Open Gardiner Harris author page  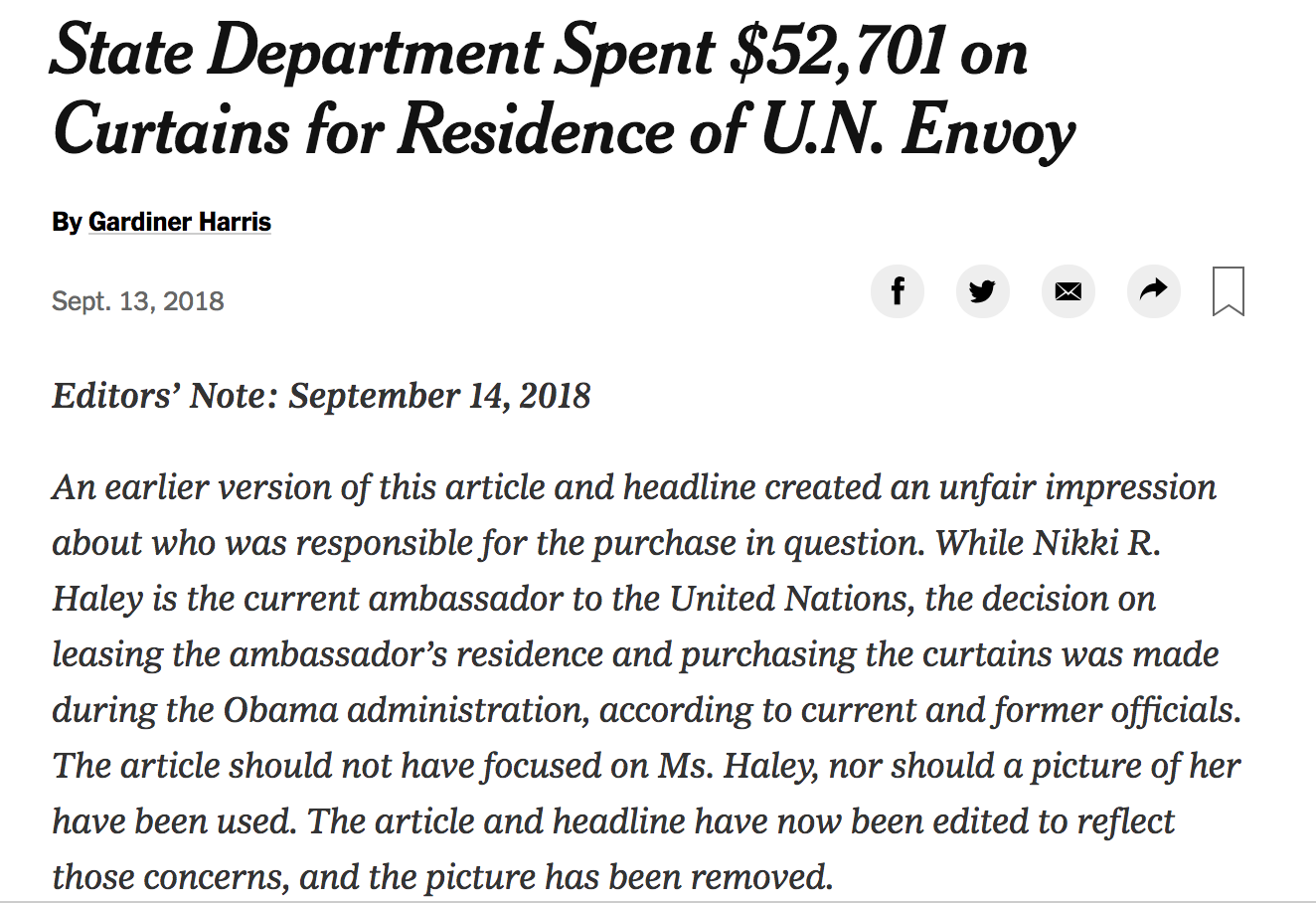180,221
